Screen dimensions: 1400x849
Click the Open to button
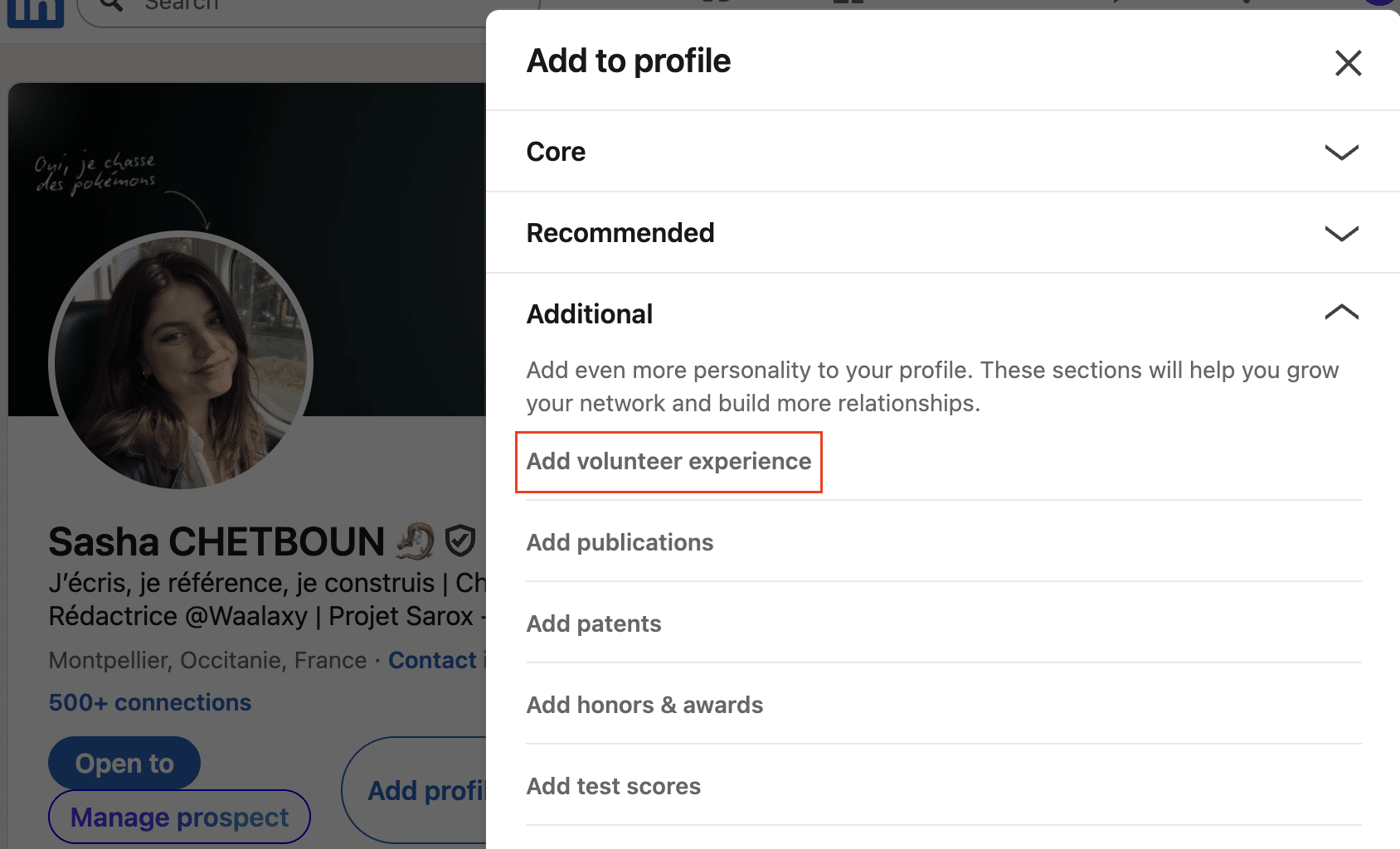(124, 763)
